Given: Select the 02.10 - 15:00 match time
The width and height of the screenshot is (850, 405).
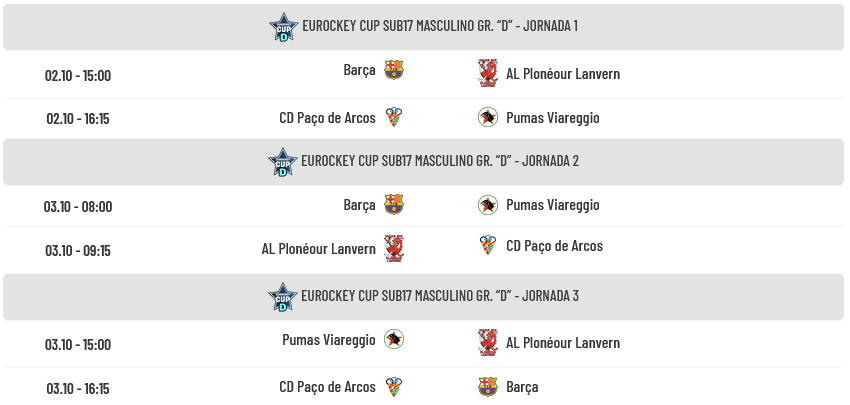Looking at the screenshot, I should [78, 75].
